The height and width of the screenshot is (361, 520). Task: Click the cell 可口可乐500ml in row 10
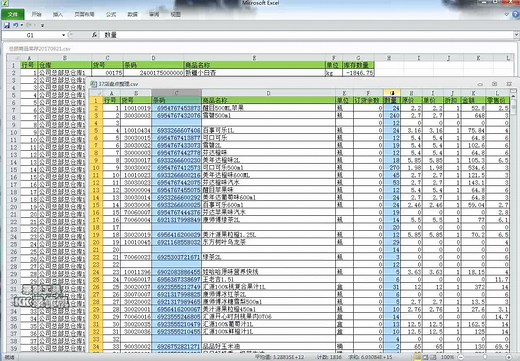pos(268,167)
